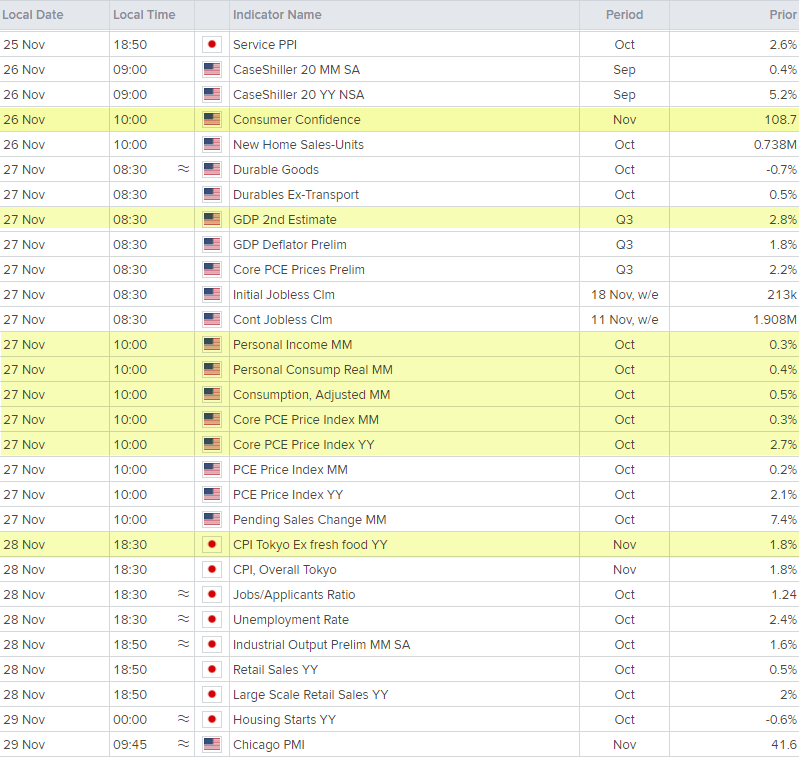
Task: Click the US flag next to Consumer Confidence
Action: tap(211, 120)
